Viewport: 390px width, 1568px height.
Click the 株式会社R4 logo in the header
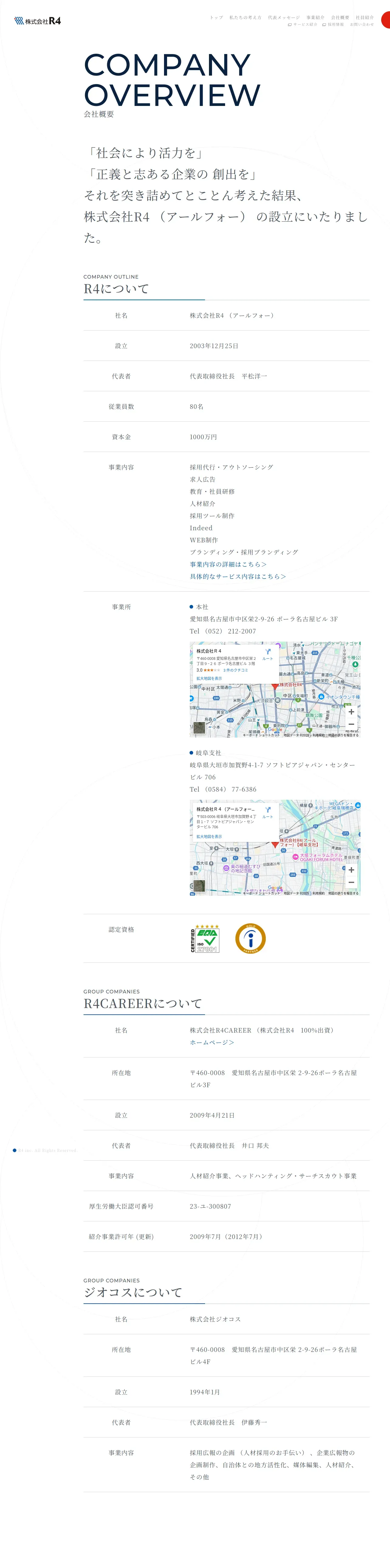tap(38, 21)
